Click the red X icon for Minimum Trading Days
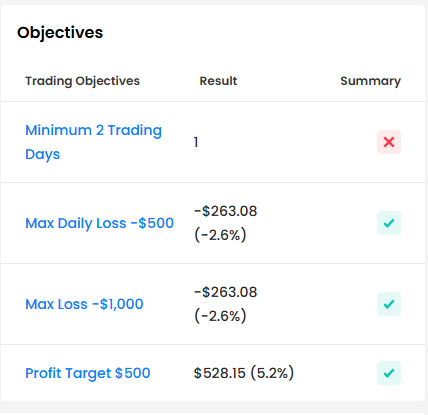 [389, 142]
